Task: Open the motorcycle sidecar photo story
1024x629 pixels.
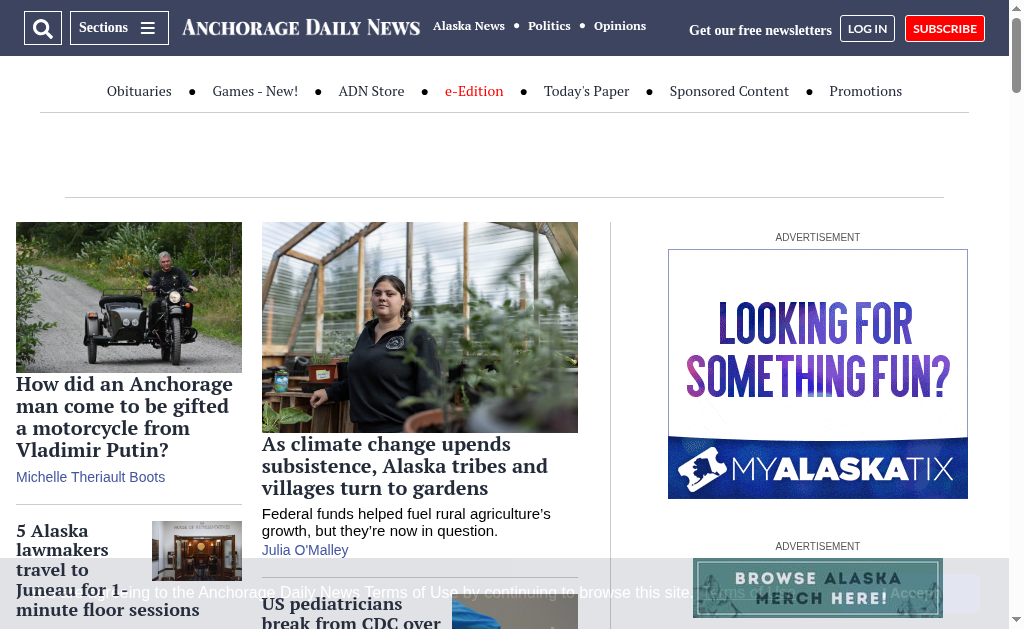Action: pos(129,297)
